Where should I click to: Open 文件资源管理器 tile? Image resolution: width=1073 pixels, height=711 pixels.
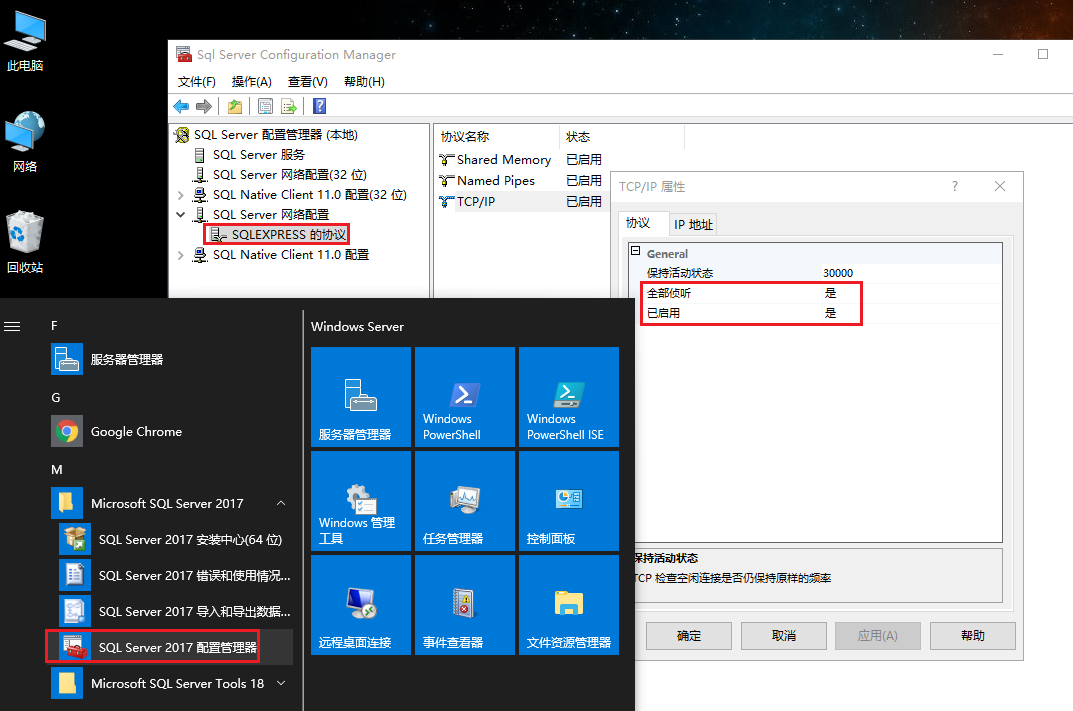click(568, 605)
